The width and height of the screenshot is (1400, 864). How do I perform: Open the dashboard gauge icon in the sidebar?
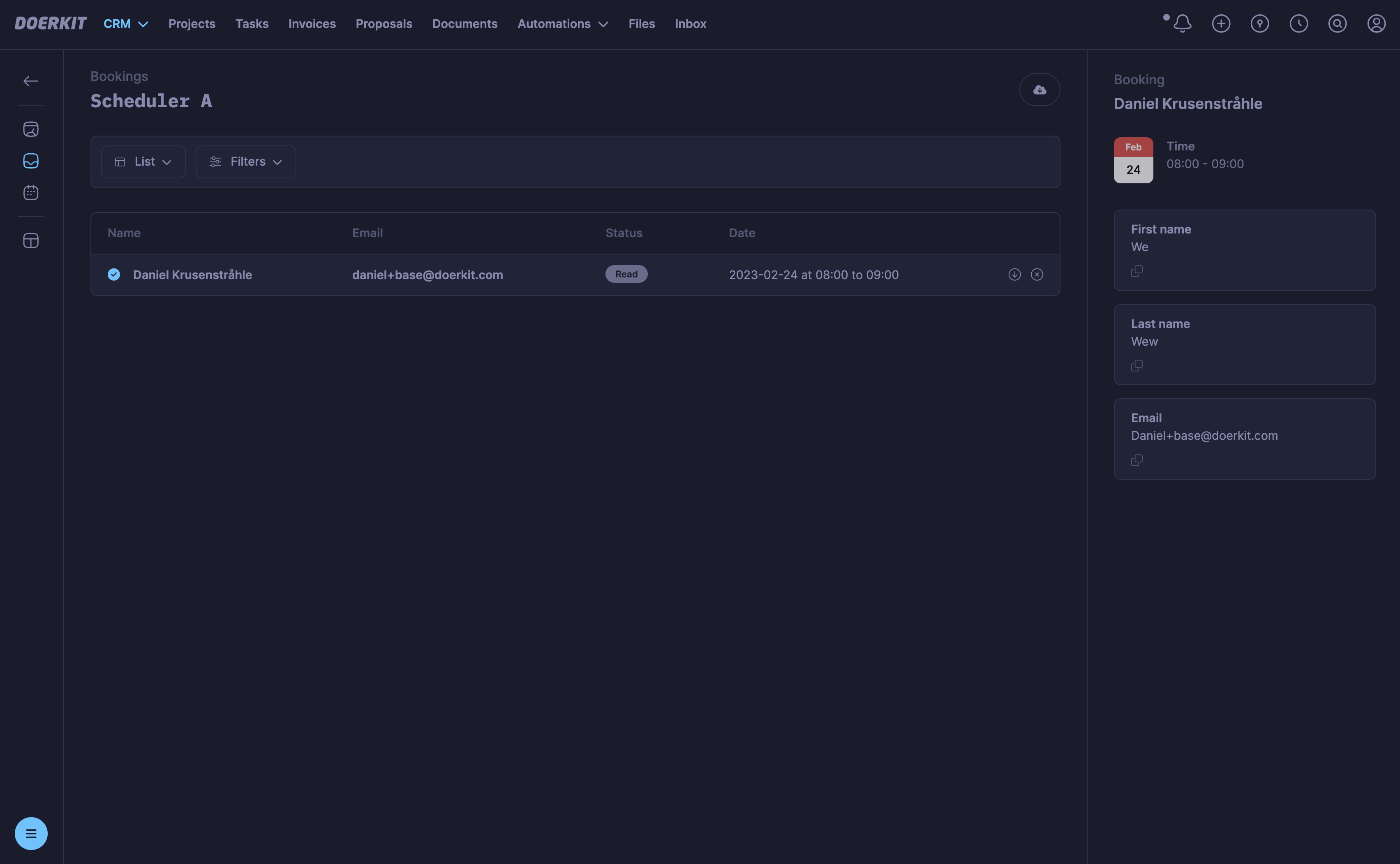tap(31, 129)
